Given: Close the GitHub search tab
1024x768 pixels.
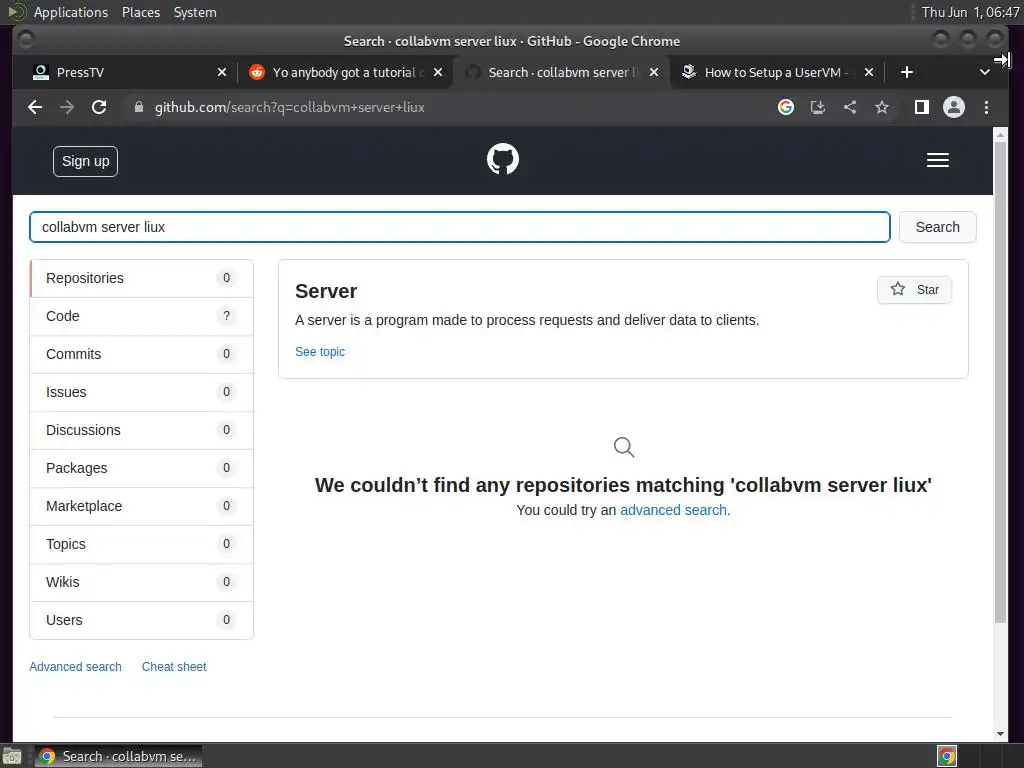Looking at the screenshot, I should (x=654, y=72).
